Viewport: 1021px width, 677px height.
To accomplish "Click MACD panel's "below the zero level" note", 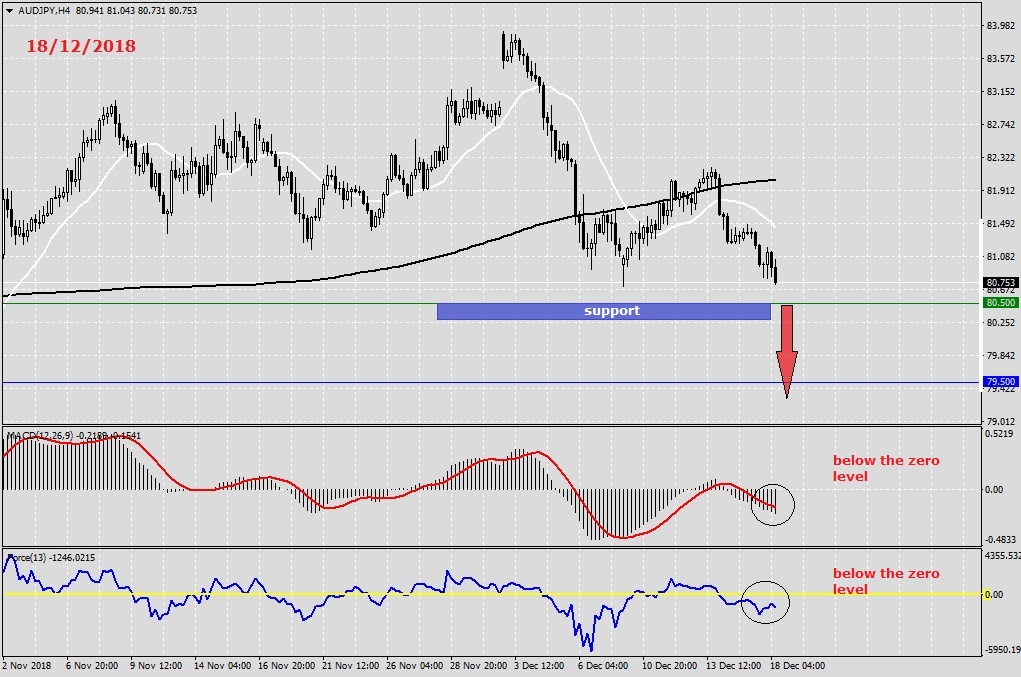I will (x=885, y=468).
